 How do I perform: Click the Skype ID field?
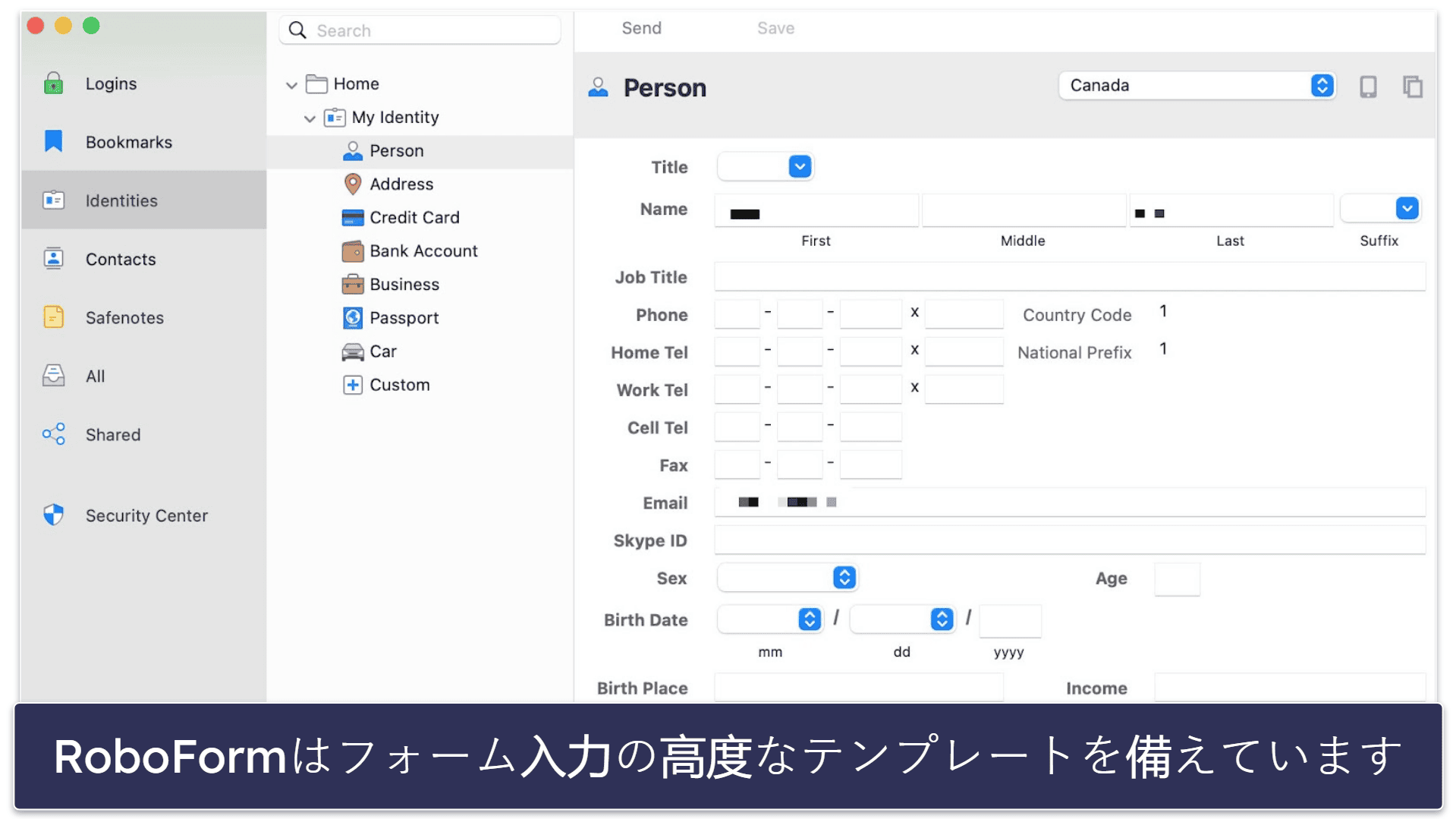pos(1070,540)
